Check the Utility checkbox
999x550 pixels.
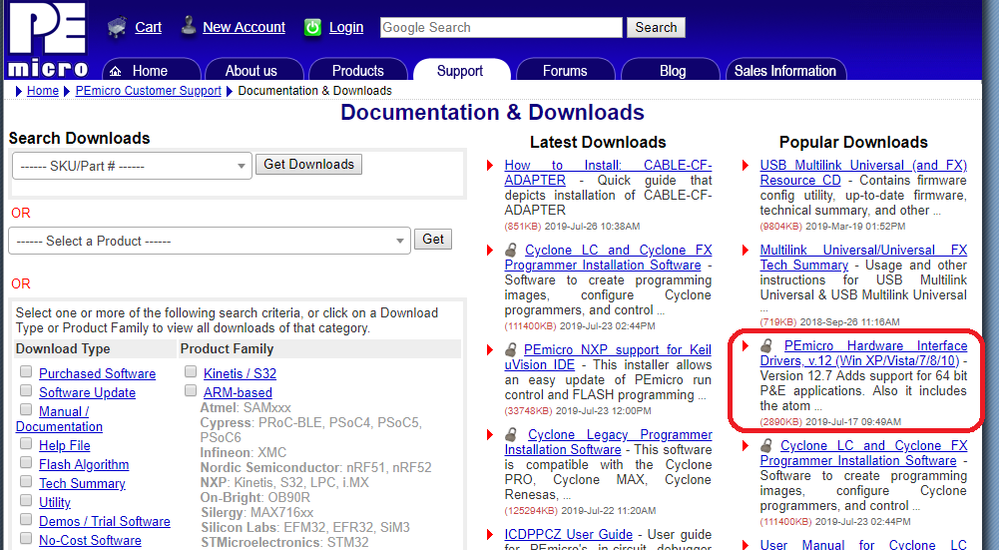click(26, 500)
